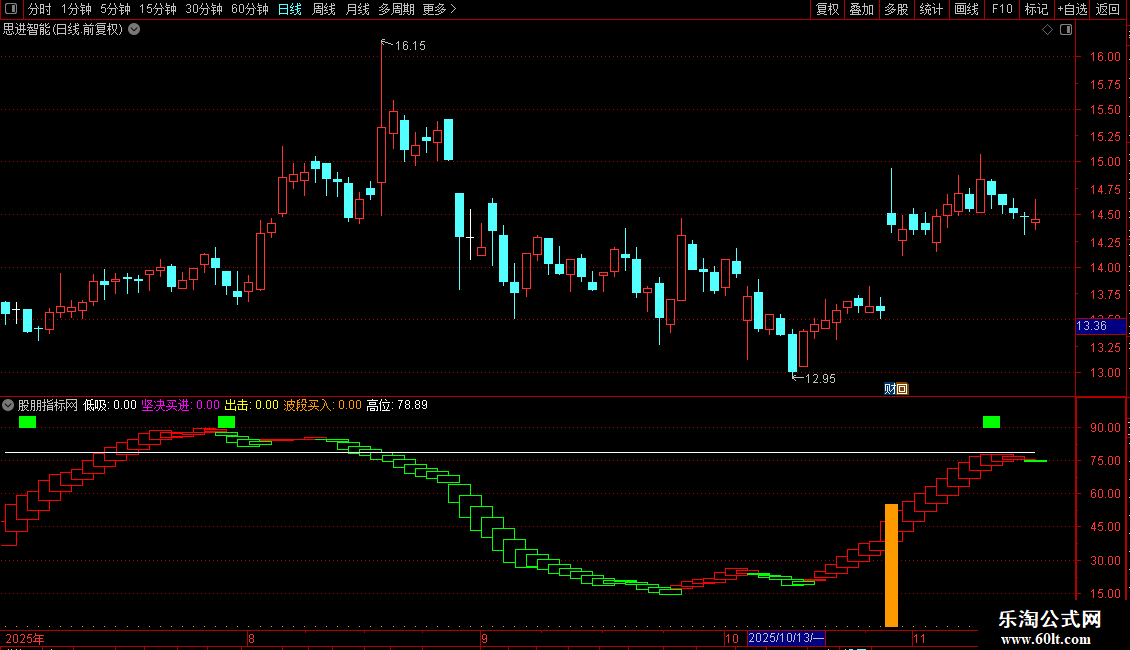The height and width of the screenshot is (650, 1130).
Task: Select the 15分钟 period
Action: click(x=157, y=9)
